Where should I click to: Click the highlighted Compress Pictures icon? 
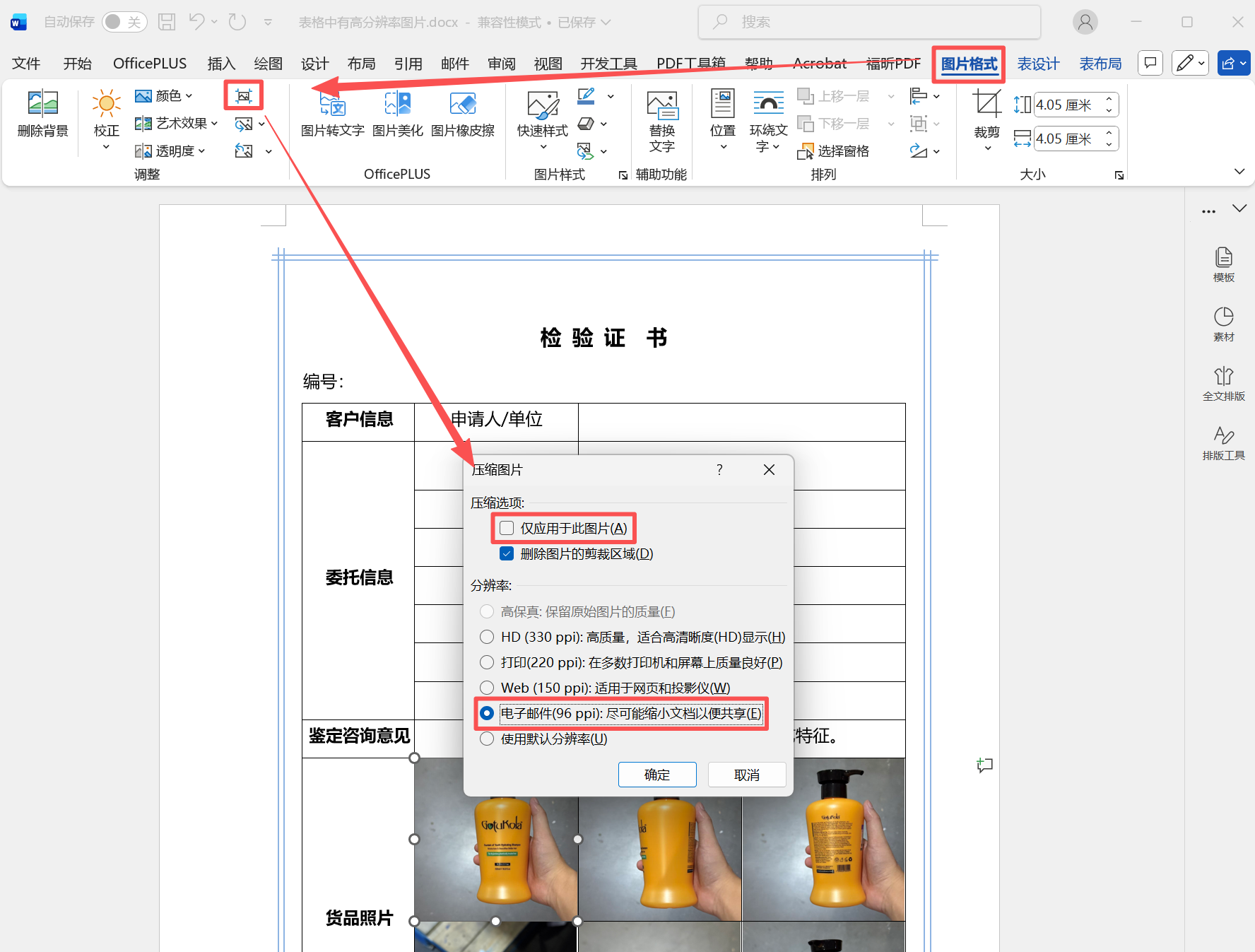(242, 95)
